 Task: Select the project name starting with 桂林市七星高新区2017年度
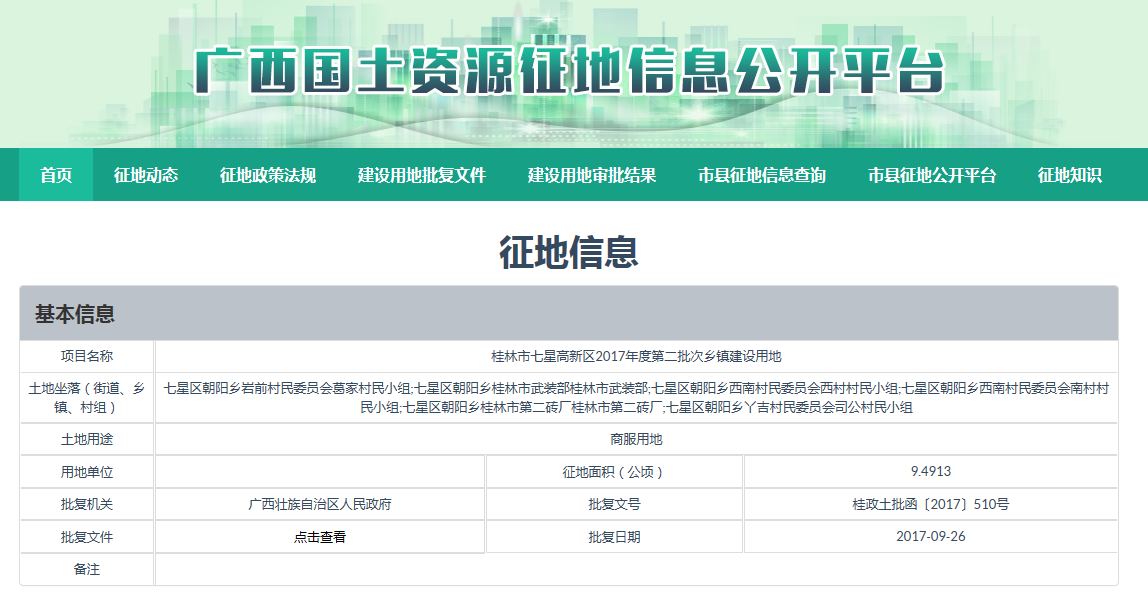(636, 356)
